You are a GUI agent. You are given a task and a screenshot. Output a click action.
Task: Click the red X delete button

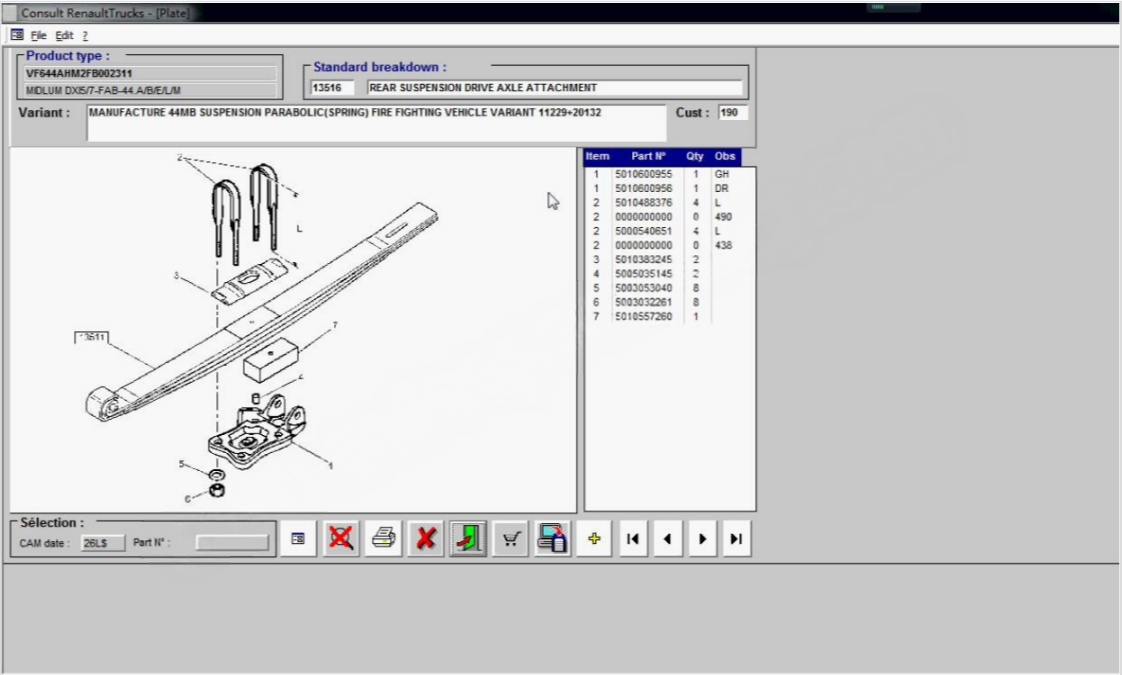[426, 538]
